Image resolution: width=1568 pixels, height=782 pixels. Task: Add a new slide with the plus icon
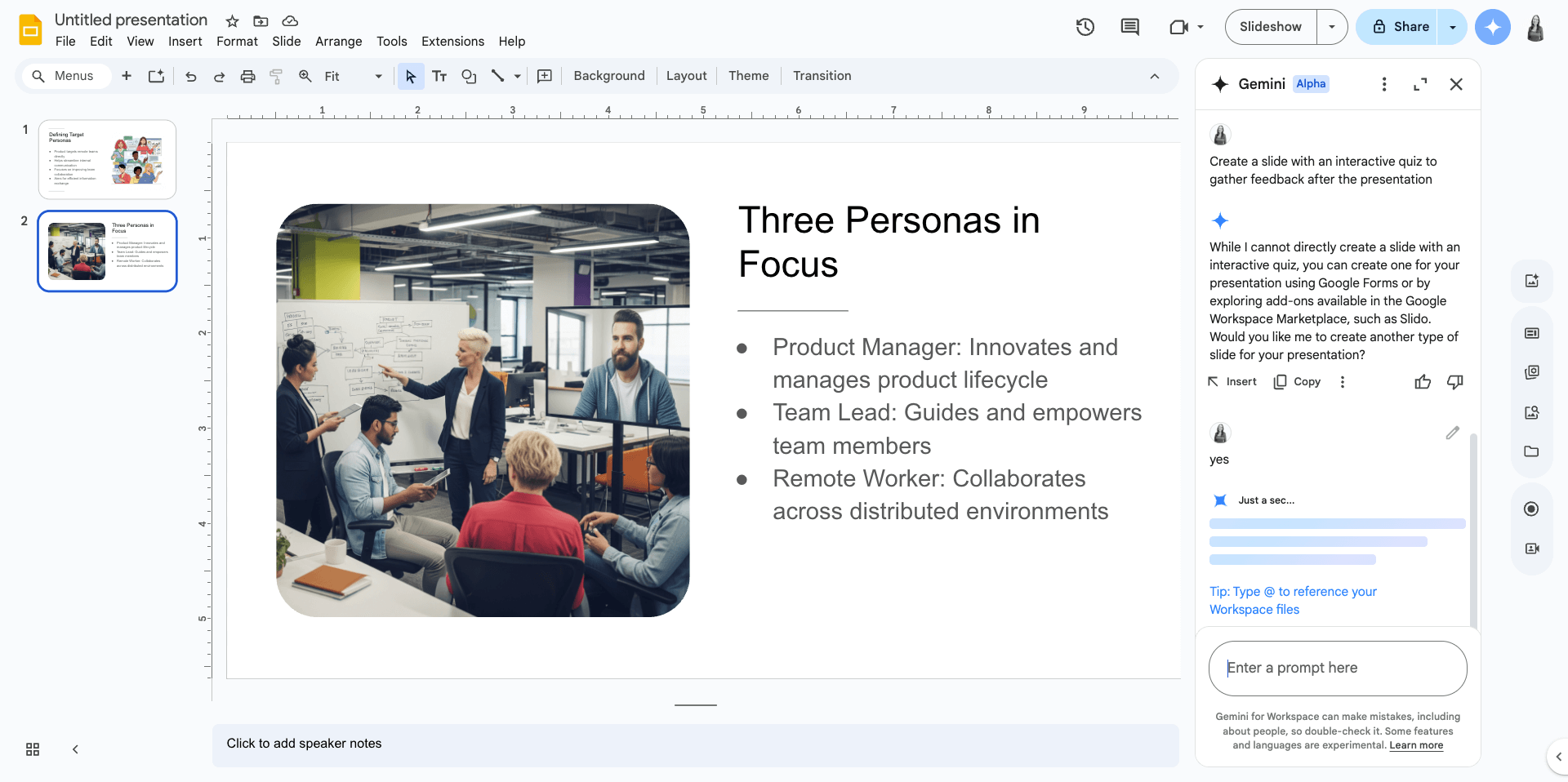point(127,76)
